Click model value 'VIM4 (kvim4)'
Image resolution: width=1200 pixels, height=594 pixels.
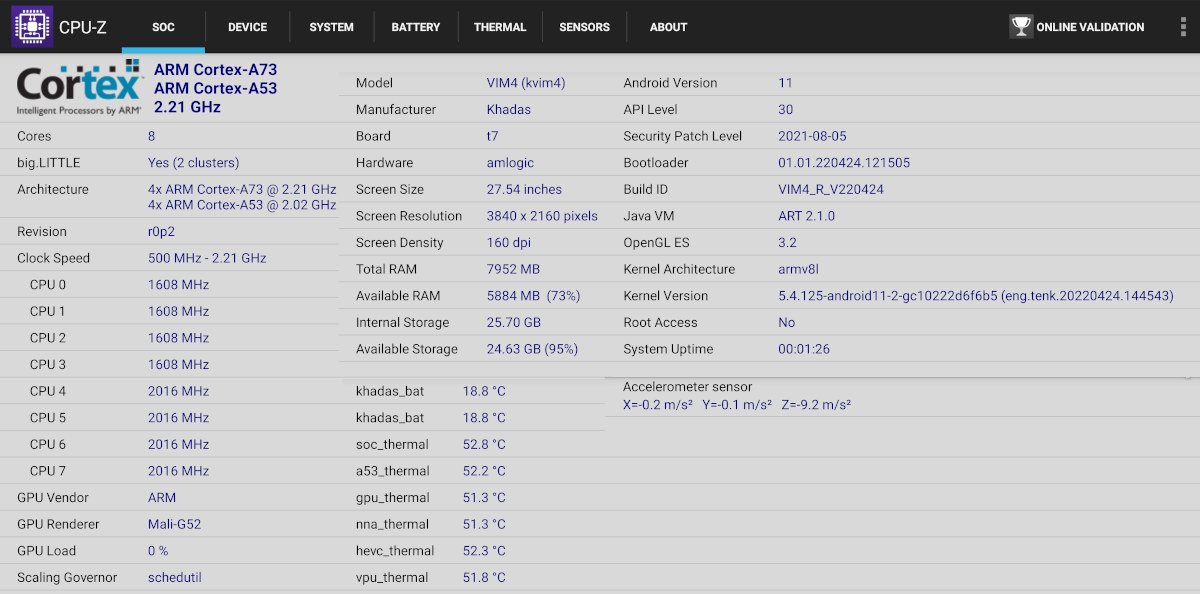526,83
